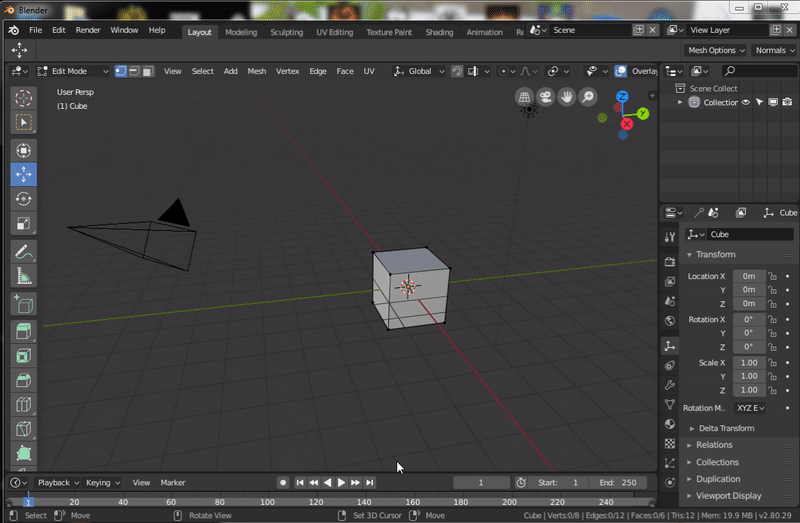Select the Rotate tool
The height and width of the screenshot is (523, 800).
(23, 199)
